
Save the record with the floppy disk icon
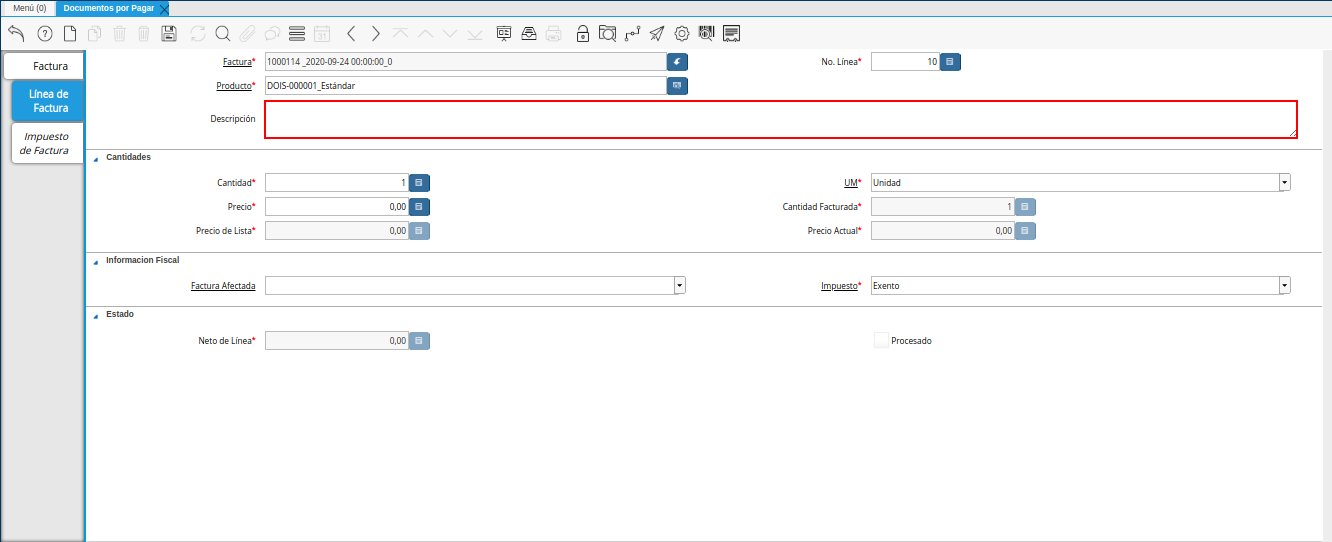[x=169, y=33]
